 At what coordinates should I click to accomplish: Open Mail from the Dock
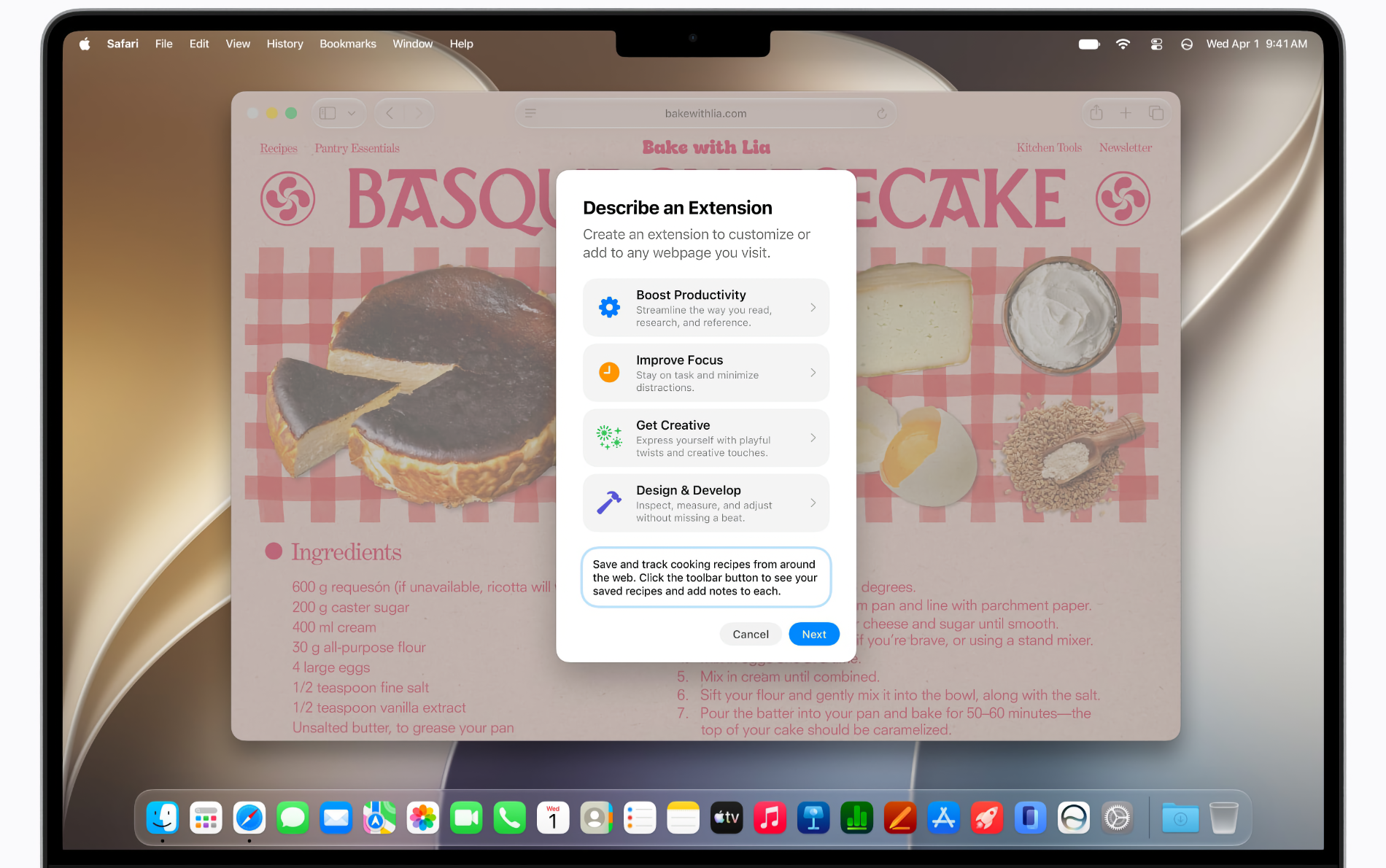(336, 818)
